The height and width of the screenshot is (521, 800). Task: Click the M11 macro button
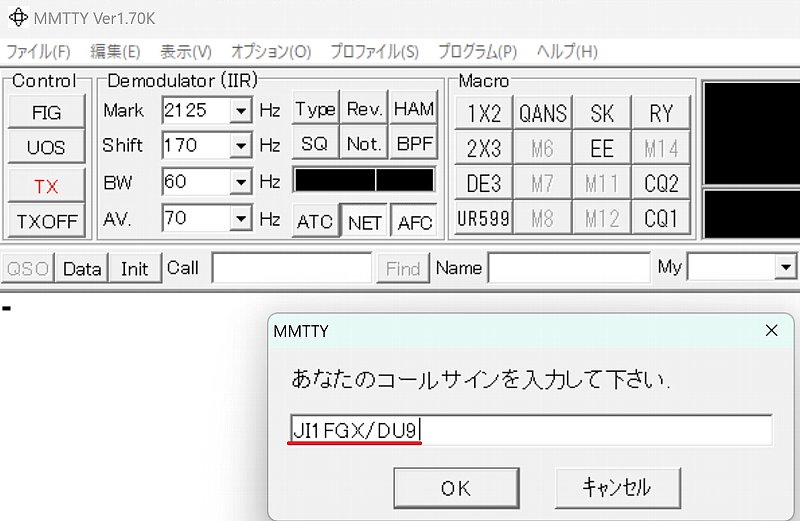tap(602, 183)
